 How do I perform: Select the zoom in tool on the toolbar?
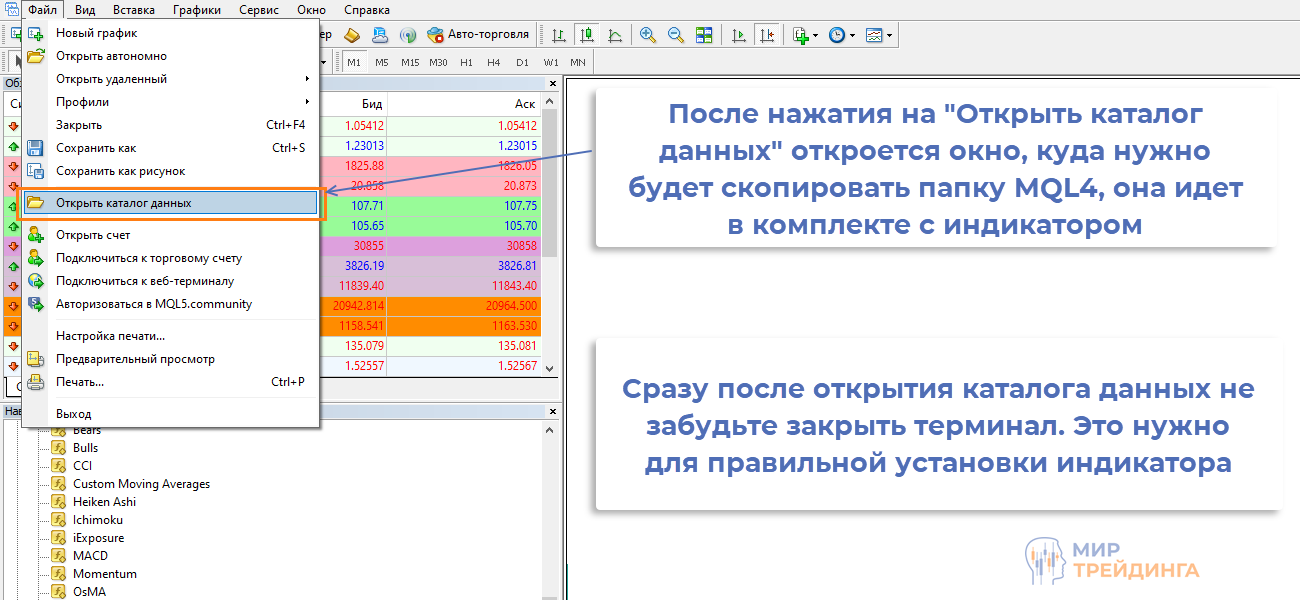pos(647,35)
